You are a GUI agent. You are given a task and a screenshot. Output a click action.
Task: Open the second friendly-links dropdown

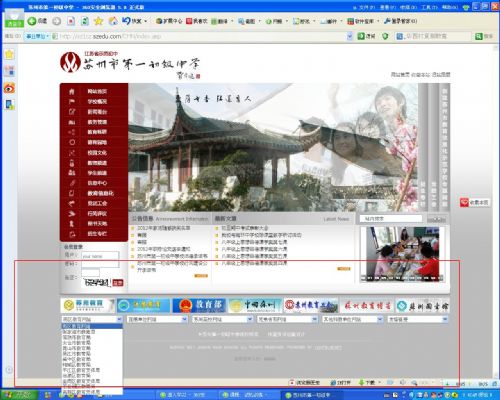click(x=157, y=319)
